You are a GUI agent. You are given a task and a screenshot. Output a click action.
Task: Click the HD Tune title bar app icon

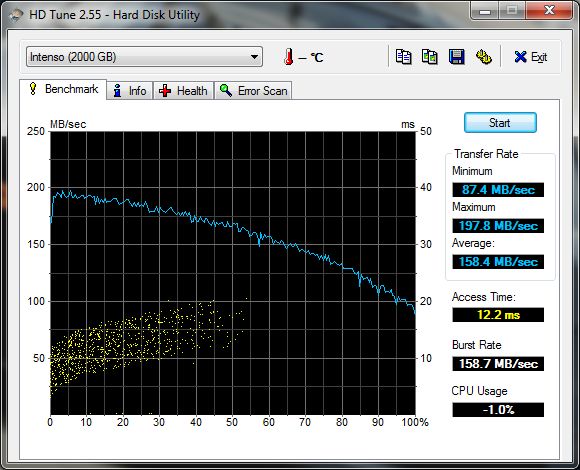pyautogui.click(x=15, y=15)
